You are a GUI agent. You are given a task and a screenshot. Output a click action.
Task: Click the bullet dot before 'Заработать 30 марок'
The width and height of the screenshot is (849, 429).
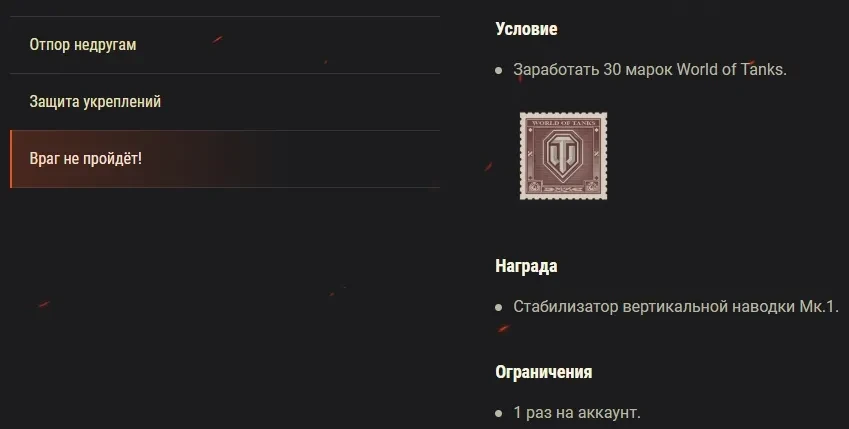coord(499,70)
